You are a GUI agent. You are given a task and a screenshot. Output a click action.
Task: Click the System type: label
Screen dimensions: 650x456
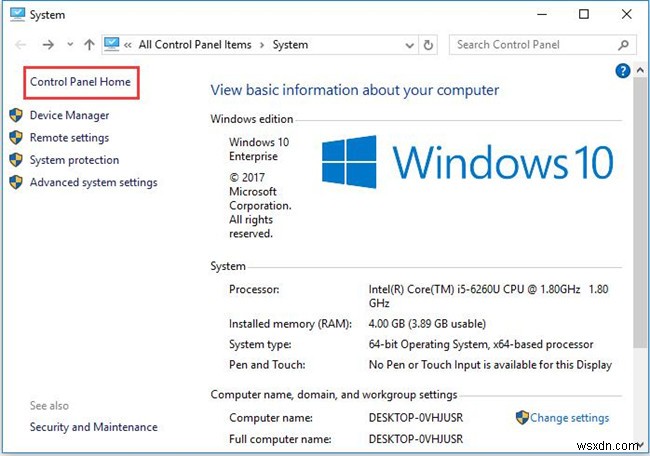pyautogui.click(x=260, y=344)
